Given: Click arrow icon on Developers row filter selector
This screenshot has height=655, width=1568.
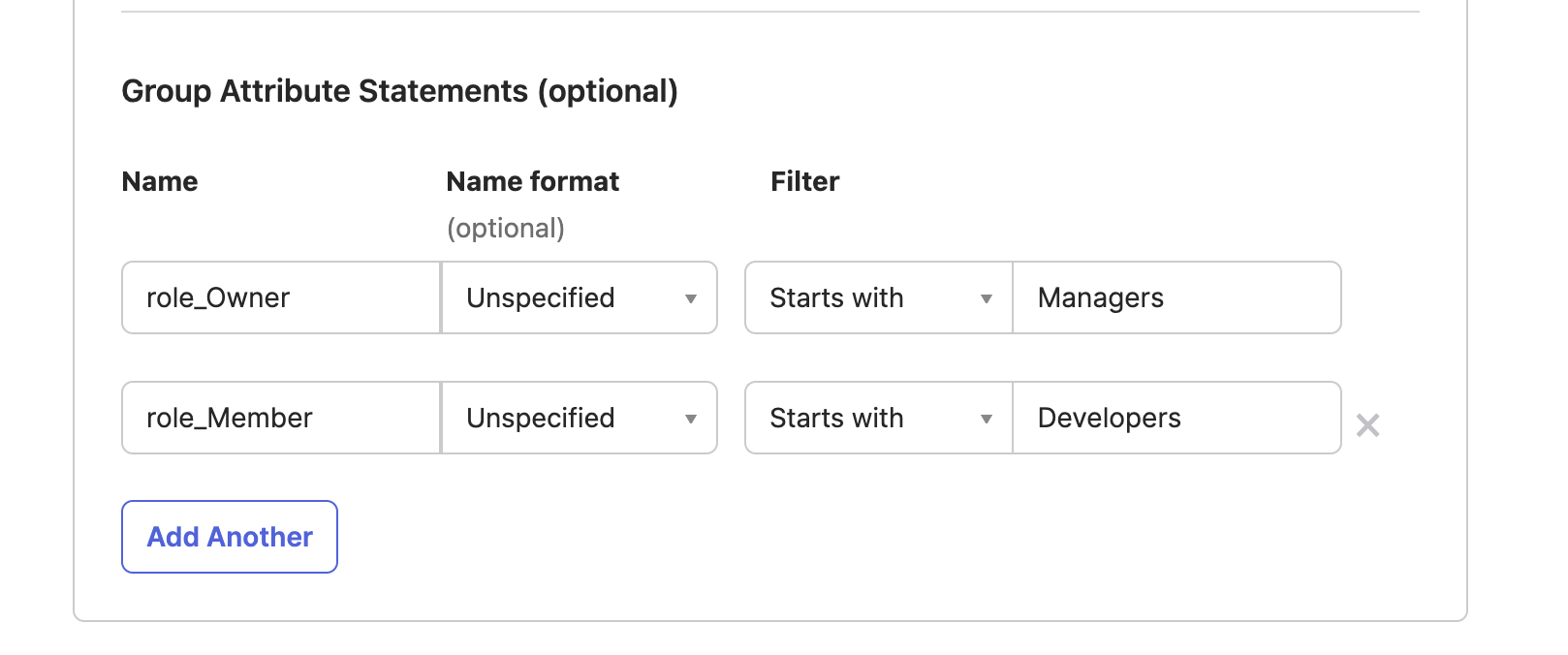Looking at the screenshot, I should [x=987, y=419].
